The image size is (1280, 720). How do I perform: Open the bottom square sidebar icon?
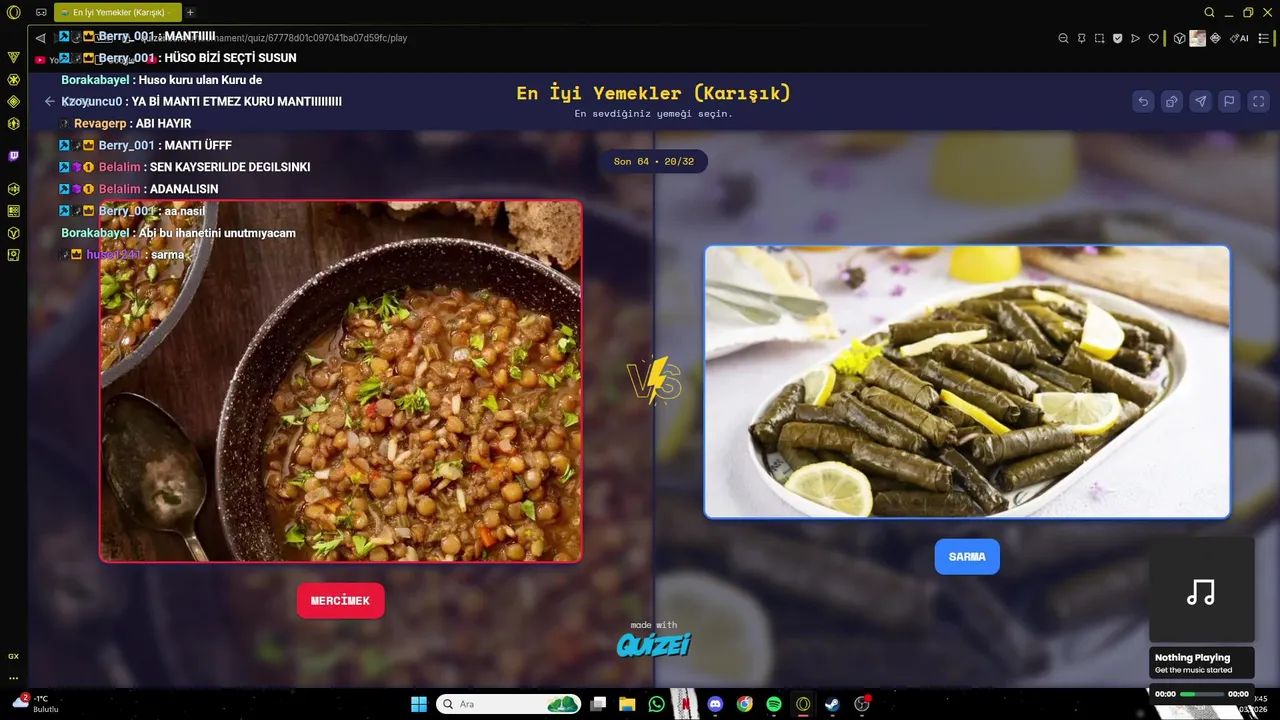point(14,255)
